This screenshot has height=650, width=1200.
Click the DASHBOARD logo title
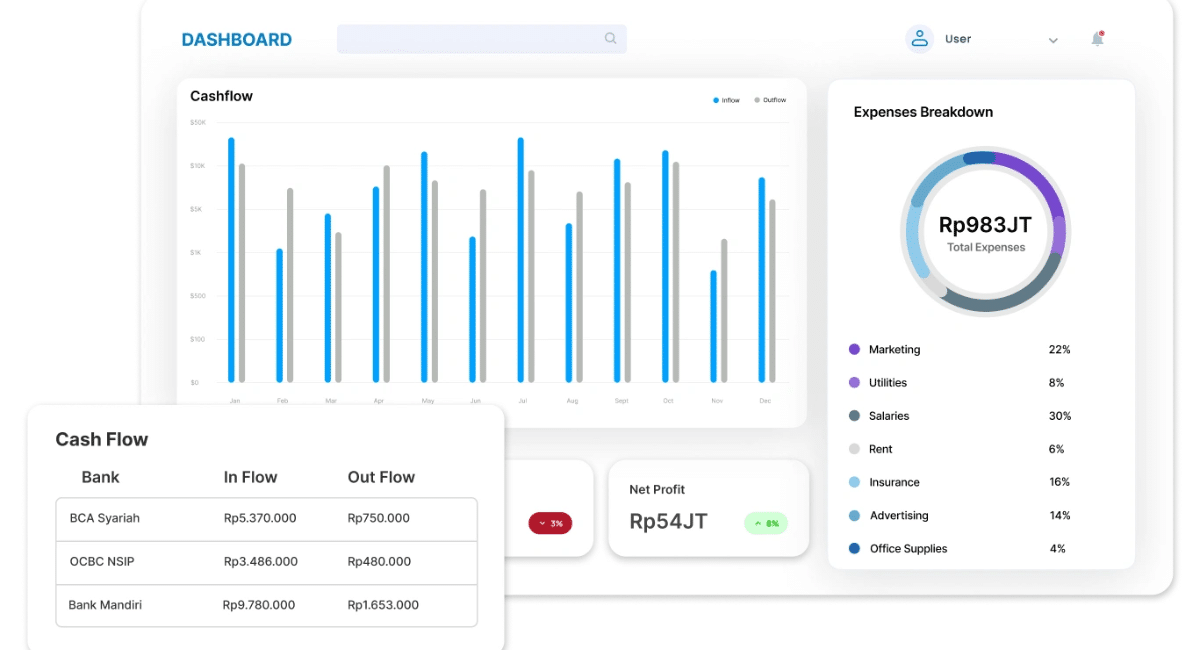click(237, 40)
